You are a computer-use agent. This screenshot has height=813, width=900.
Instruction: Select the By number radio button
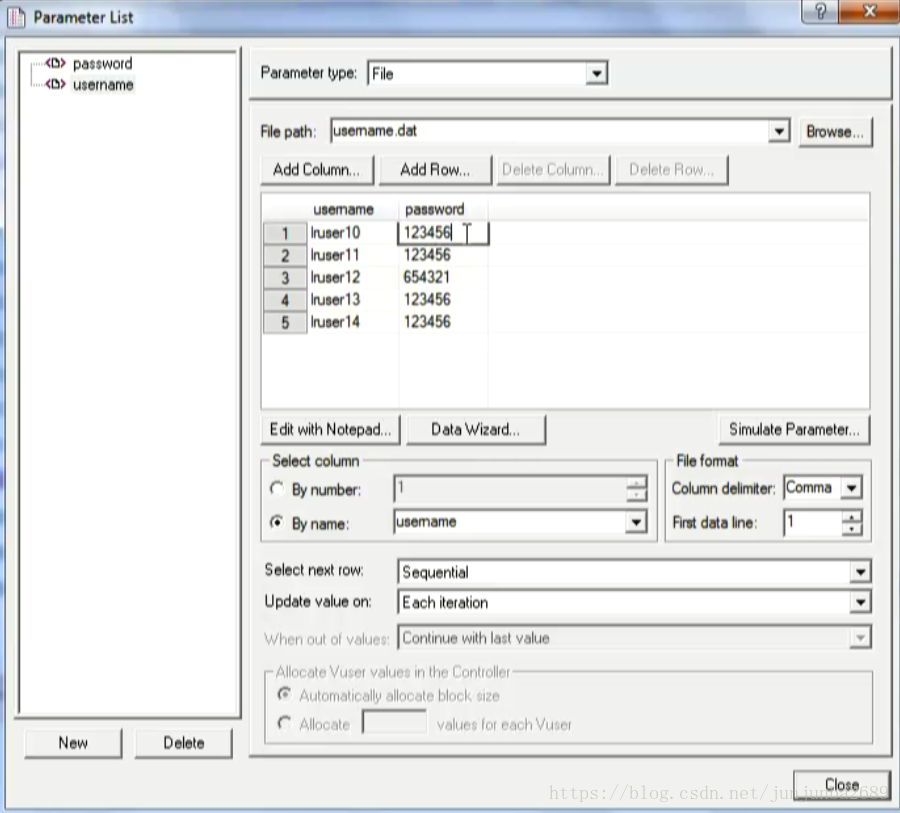(x=277, y=489)
